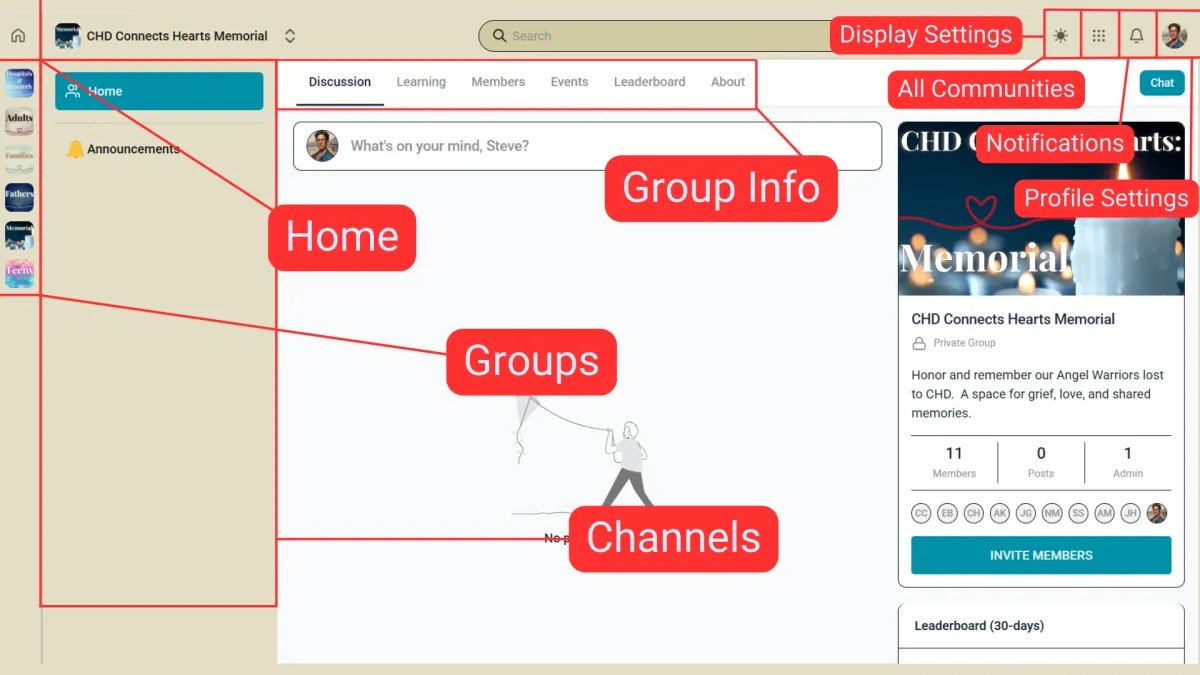Click the search magnifier icon
Screen dimensions: 1200x675
pos(499,36)
